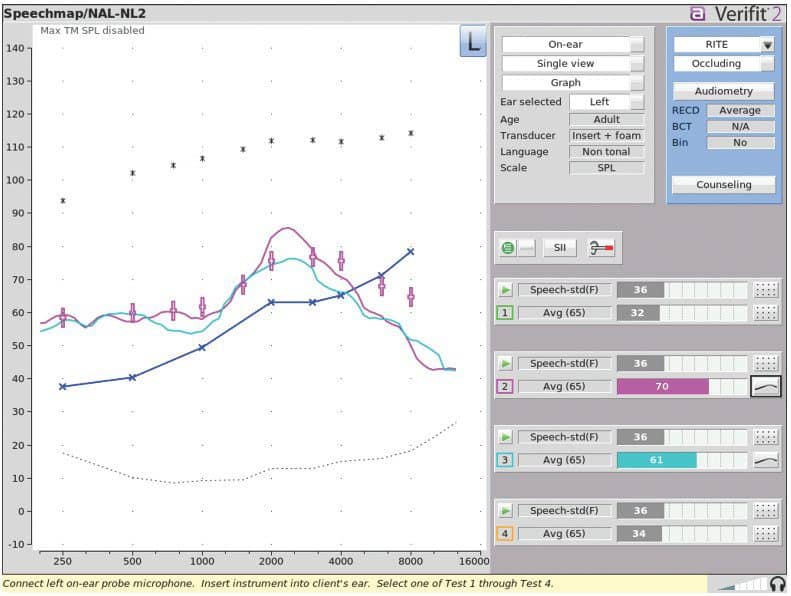Screen dimensions: 791x596
Task: Click the L left-ear indicator icon
Action: click(x=473, y=41)
